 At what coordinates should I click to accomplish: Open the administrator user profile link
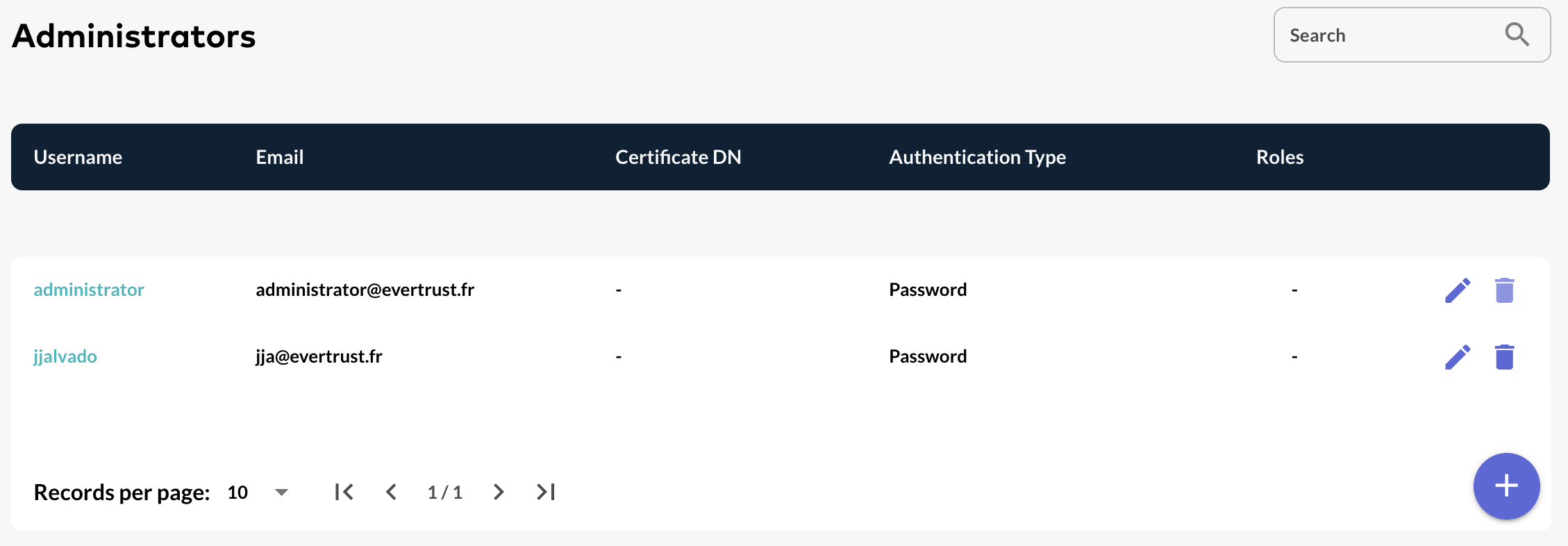pos(89,290)
